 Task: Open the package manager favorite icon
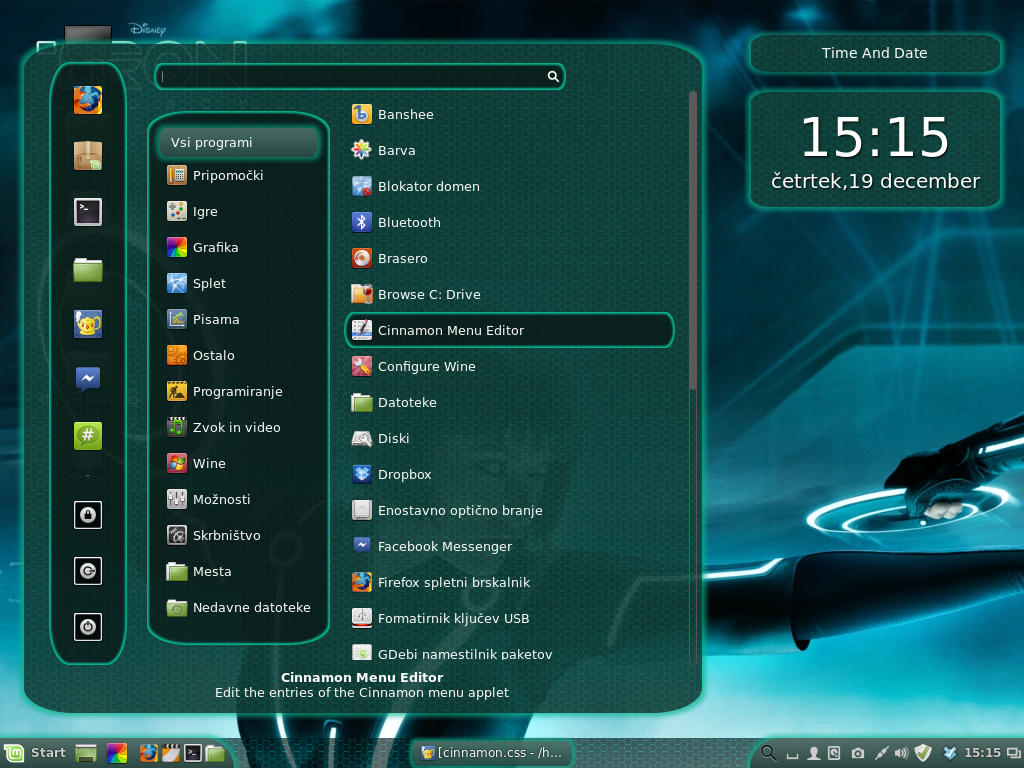tap(88, 155)
